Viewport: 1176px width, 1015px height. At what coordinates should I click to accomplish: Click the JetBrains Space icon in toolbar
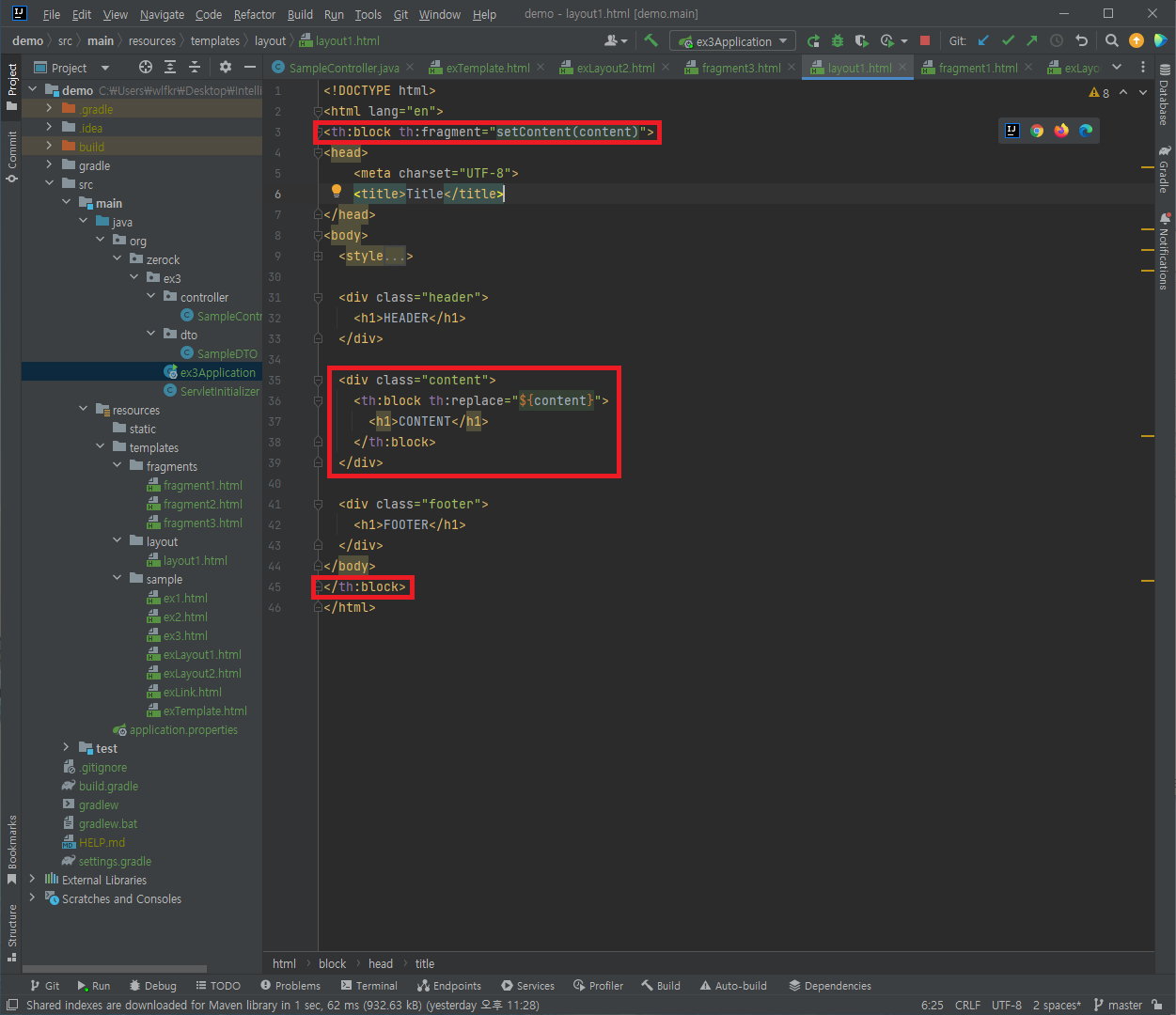tap(1160, 40)
